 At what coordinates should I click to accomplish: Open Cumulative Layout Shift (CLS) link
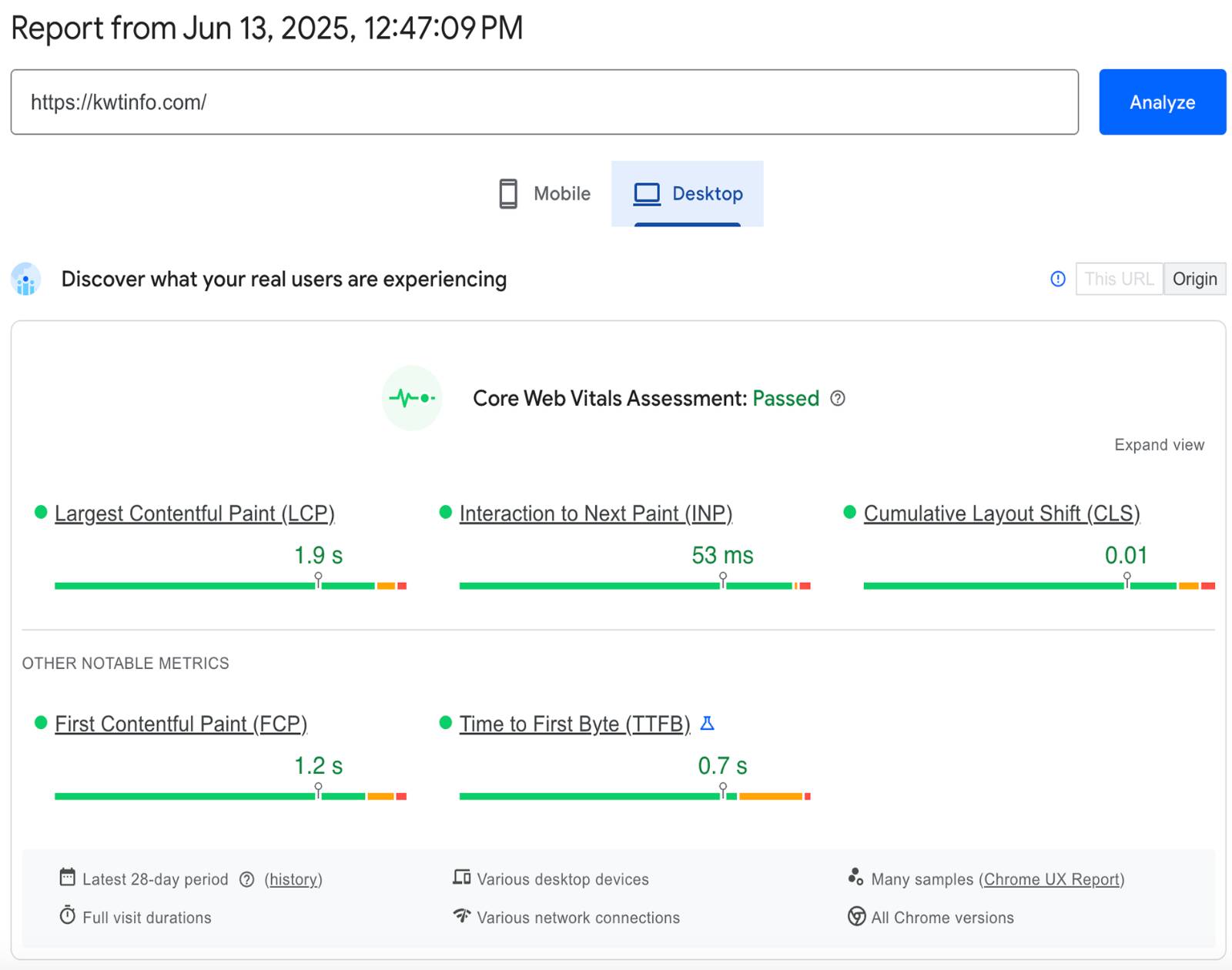point(1002,513)
